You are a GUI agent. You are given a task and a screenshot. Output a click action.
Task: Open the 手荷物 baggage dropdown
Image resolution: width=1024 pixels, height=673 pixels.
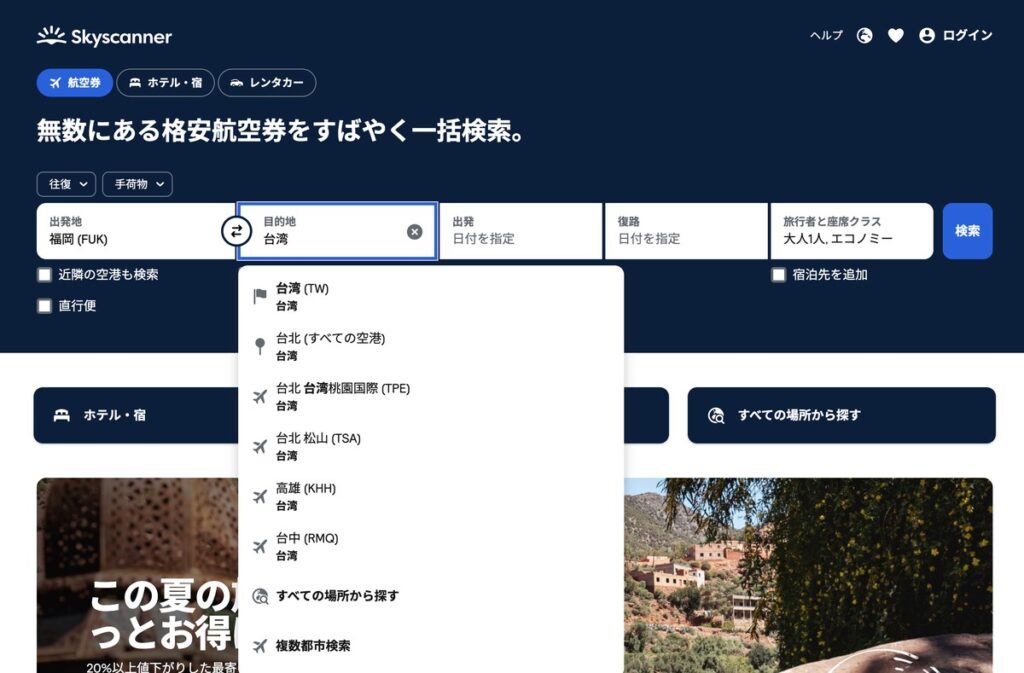tap(138, 184)
